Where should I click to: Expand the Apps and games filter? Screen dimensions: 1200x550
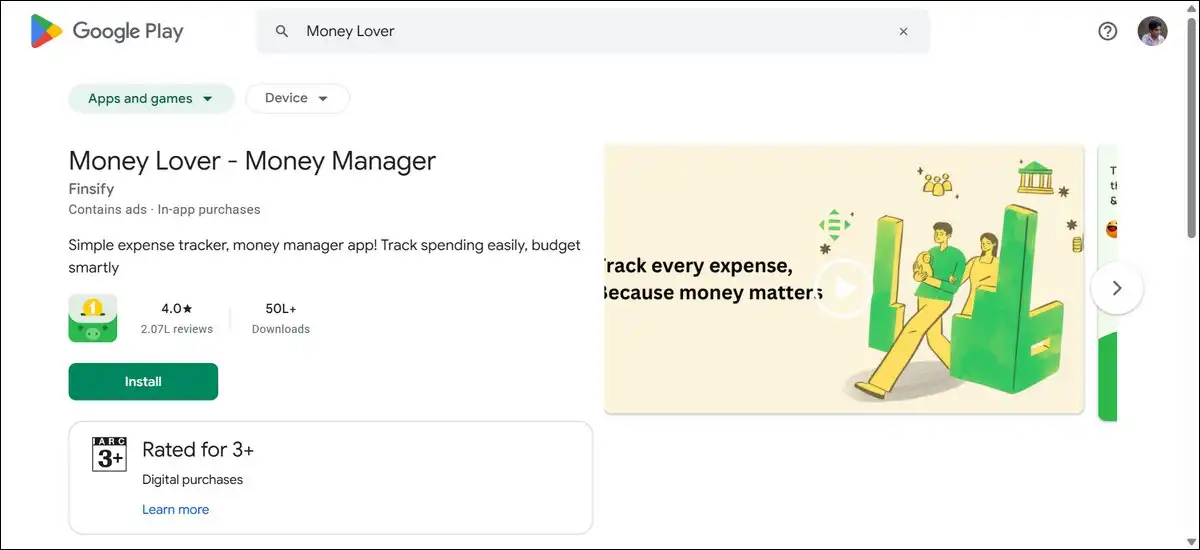[x=151, y=98]
